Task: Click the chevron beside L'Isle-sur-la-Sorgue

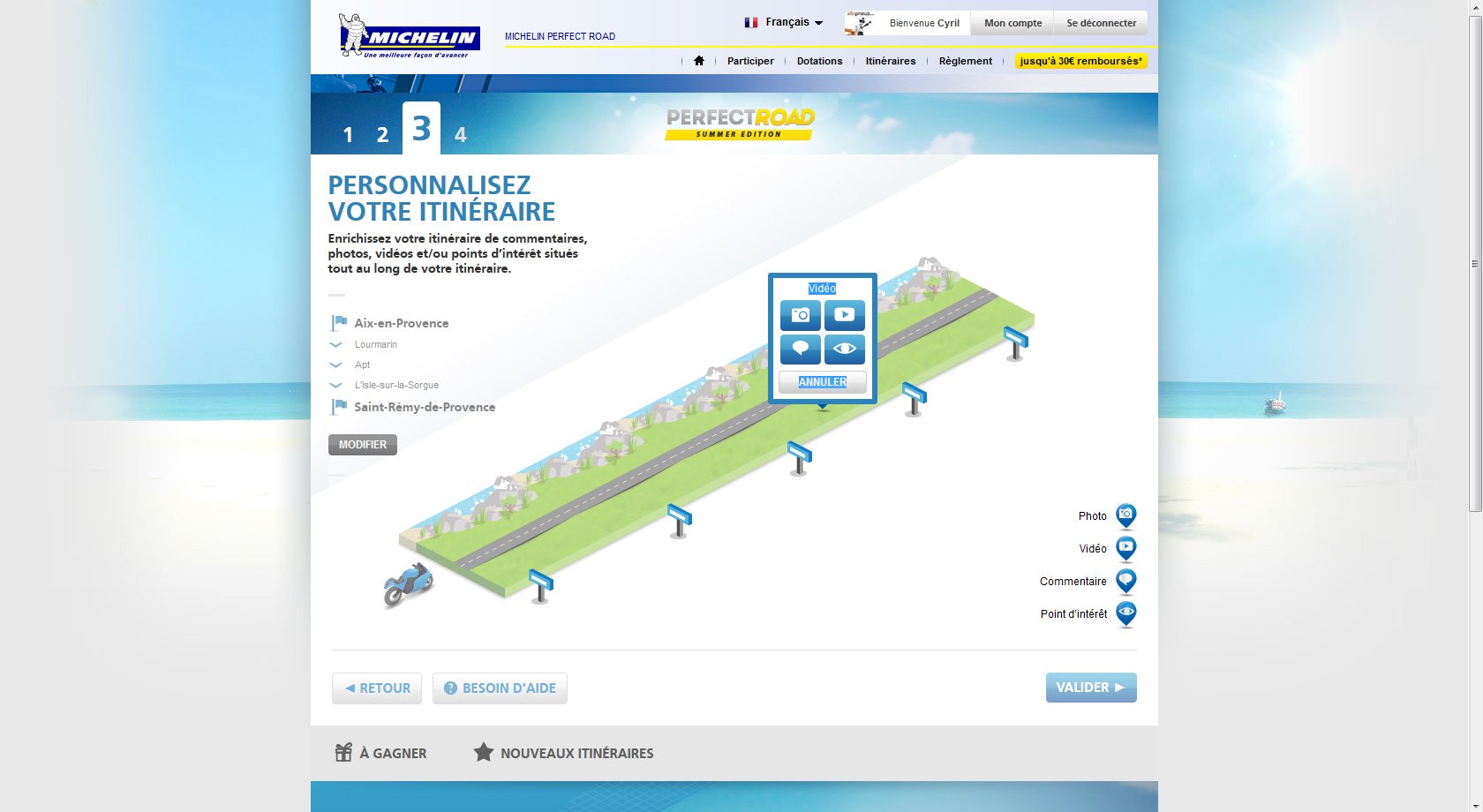Action: [335, 385]
